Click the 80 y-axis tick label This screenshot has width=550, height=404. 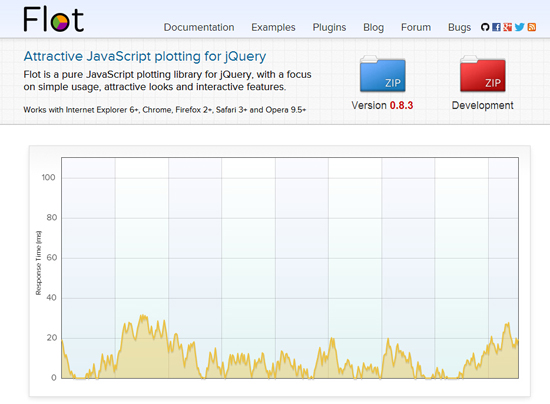click(52, 217)
